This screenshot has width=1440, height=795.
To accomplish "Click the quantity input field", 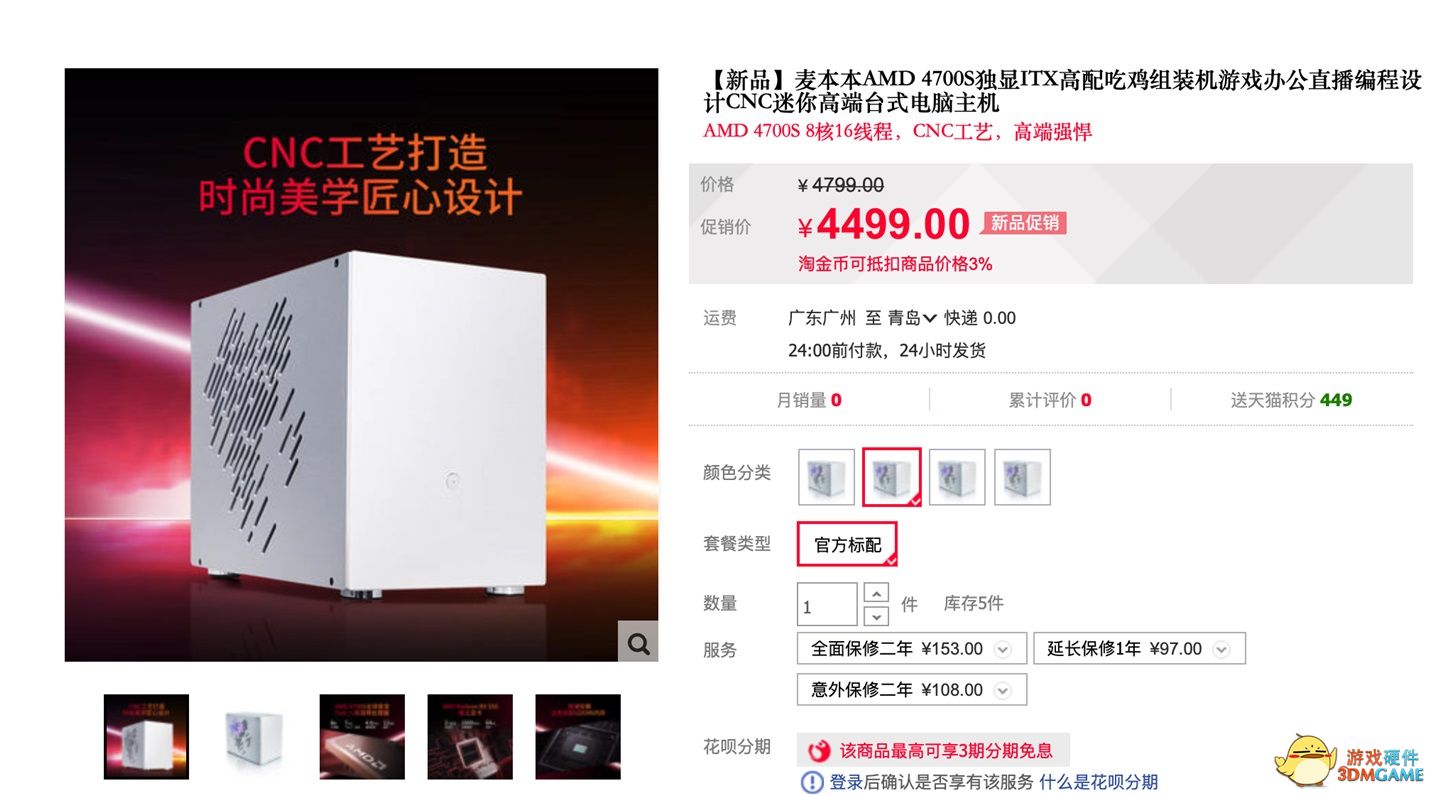I will click(827, 605).
